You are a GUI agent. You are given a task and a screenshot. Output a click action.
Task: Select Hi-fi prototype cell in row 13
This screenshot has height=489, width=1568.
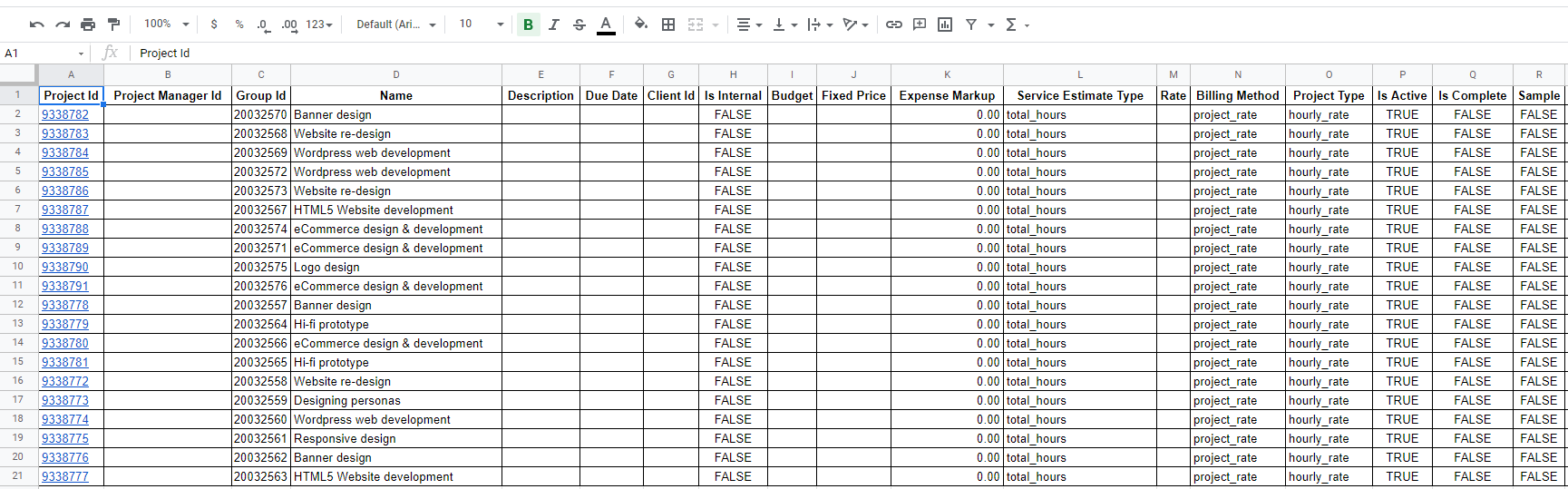click(396, 324)
